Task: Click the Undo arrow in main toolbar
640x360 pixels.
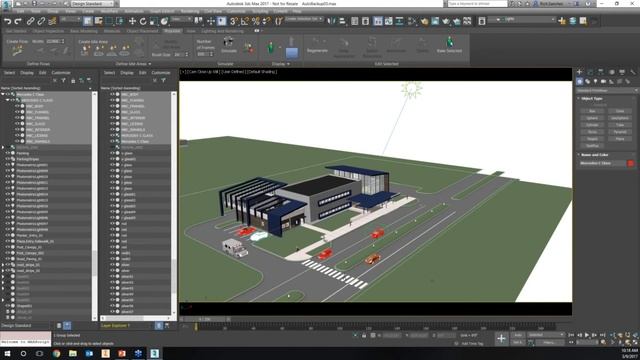Action: [7, 21]
